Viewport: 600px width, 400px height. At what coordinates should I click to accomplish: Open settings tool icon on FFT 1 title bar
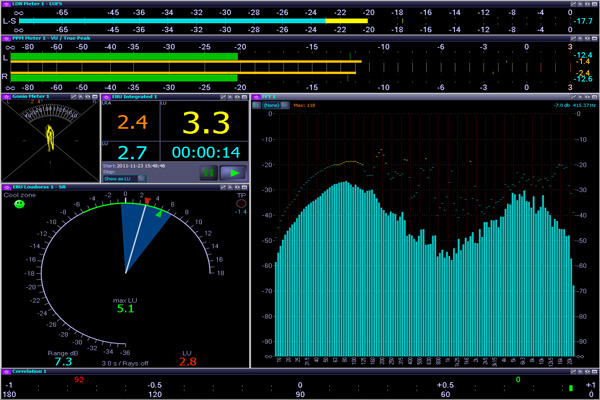573,97
